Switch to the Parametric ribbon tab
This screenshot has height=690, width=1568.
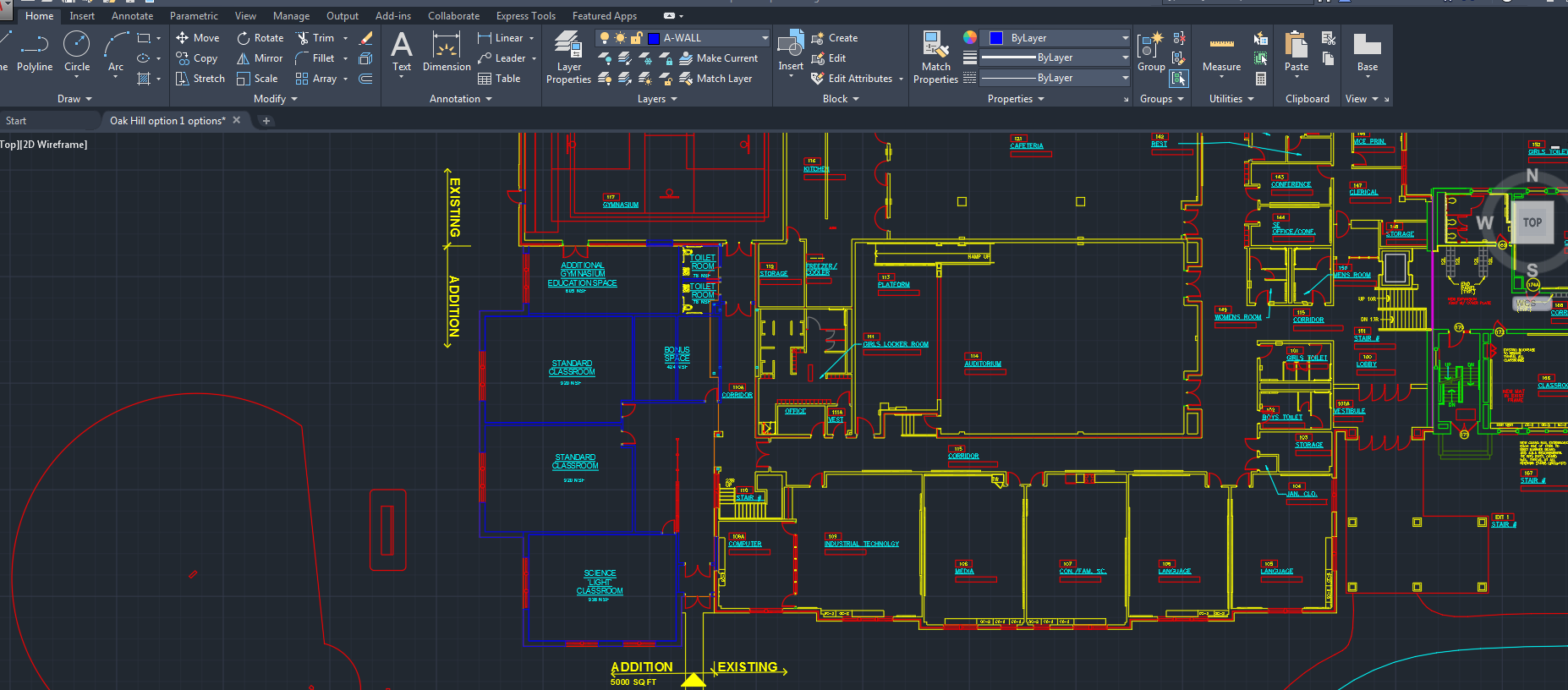click(194, 16)
